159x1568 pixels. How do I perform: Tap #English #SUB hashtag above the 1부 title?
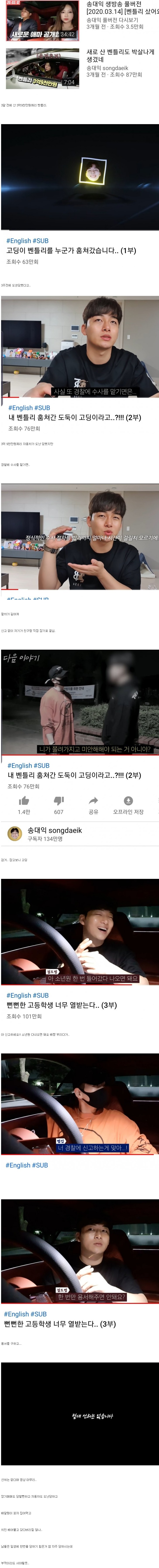click(27, 240)
